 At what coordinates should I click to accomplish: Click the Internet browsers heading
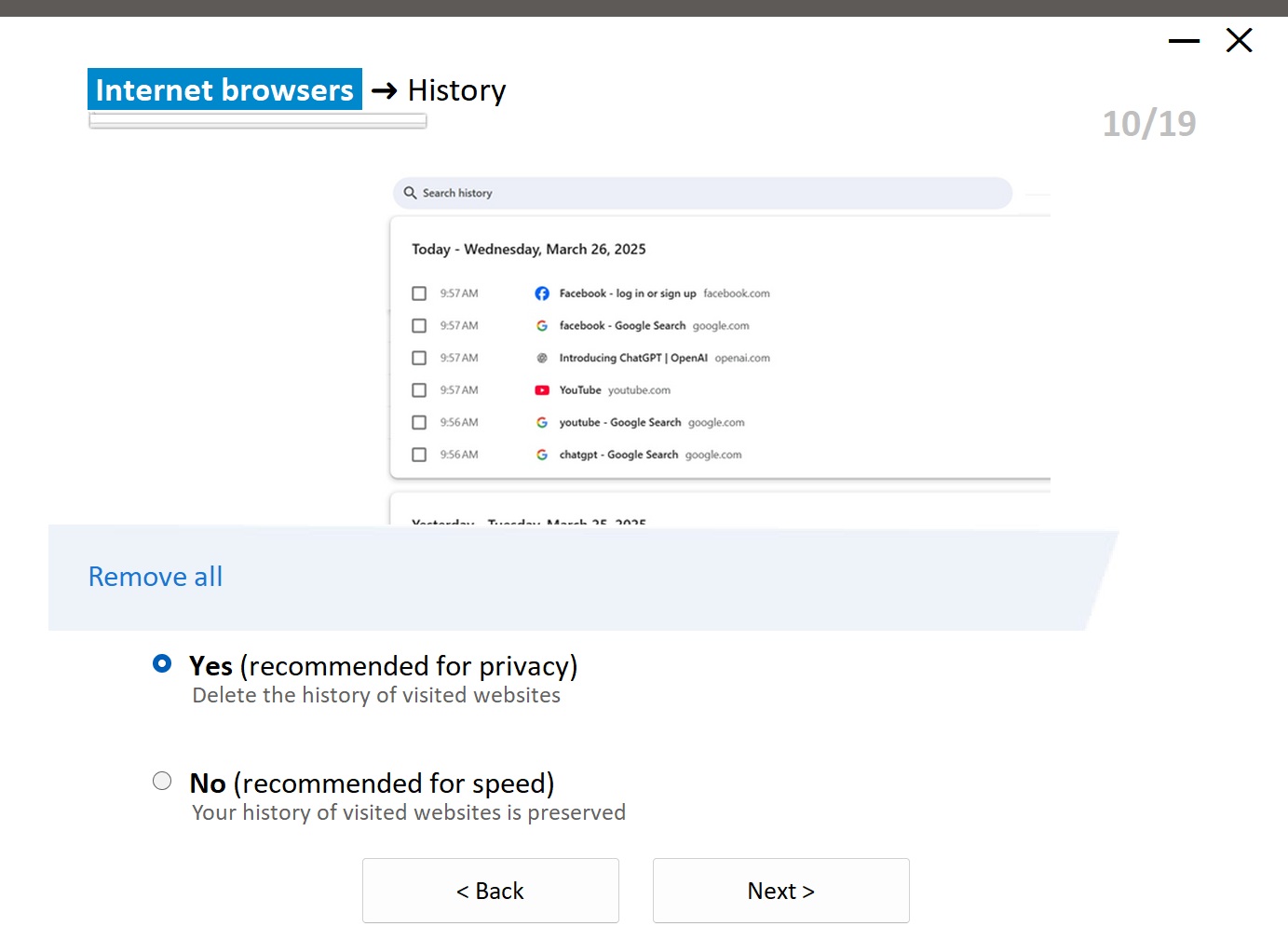point(224,89)
